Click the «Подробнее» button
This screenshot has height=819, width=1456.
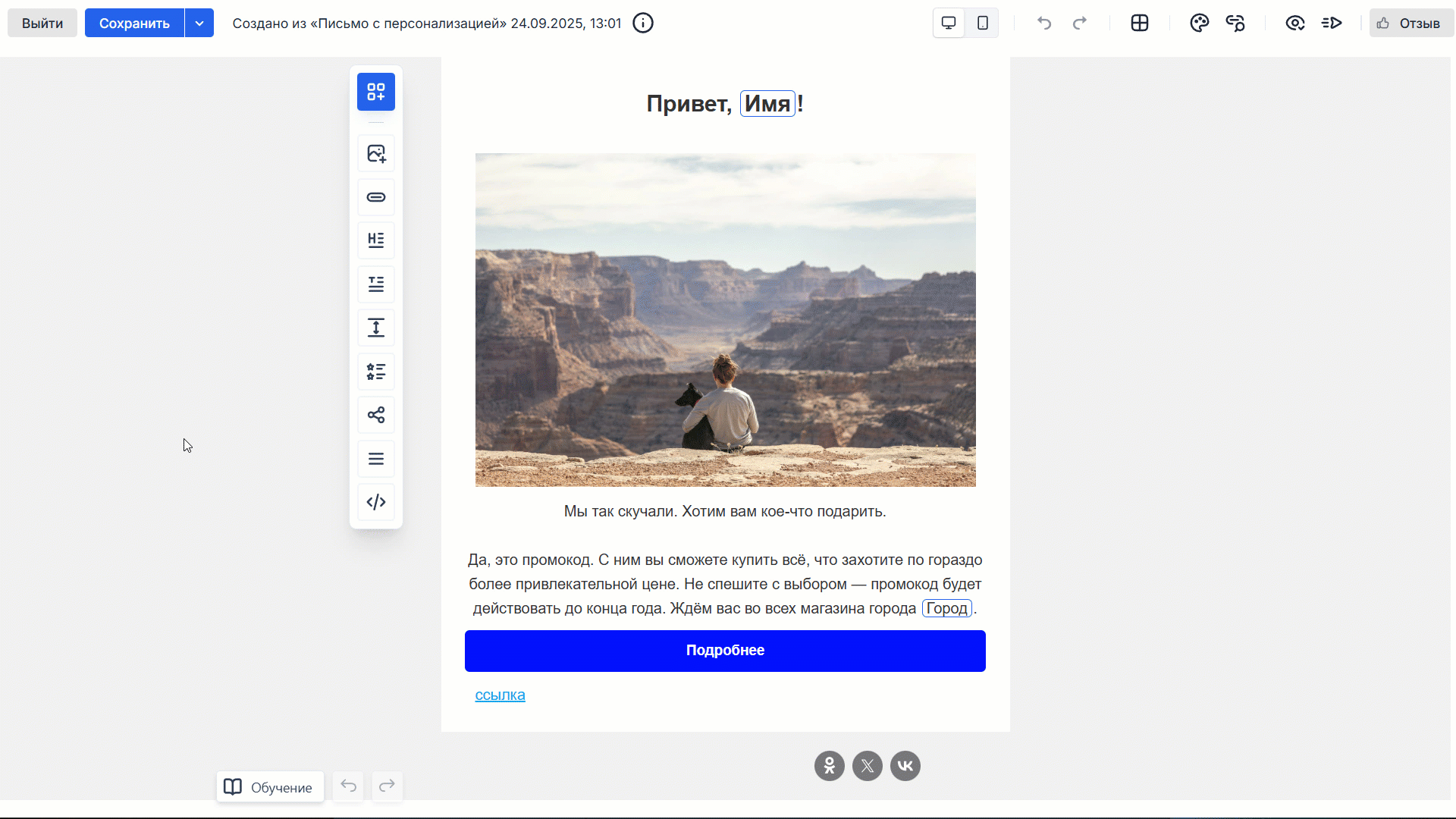[x=725, y=651]
